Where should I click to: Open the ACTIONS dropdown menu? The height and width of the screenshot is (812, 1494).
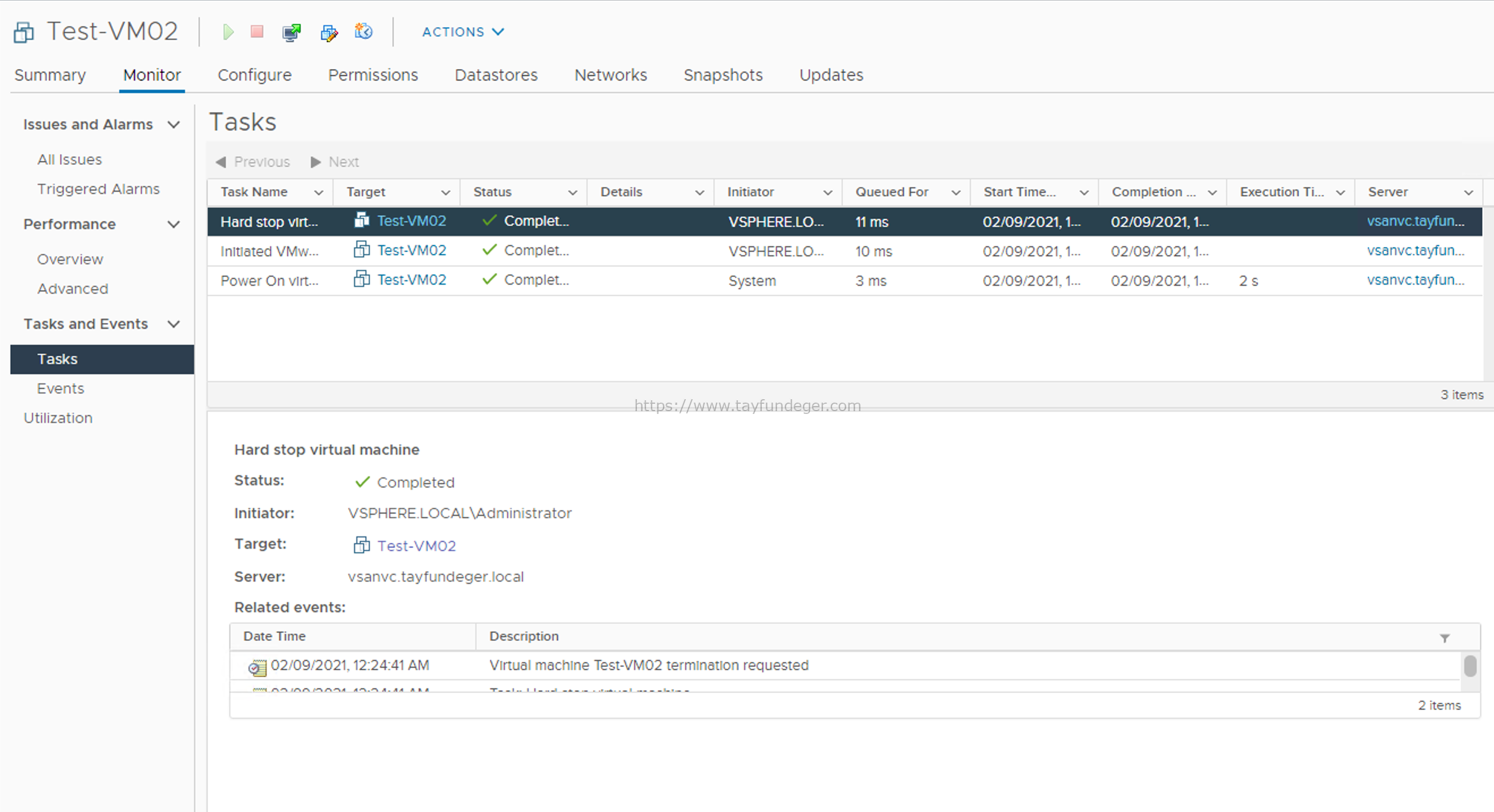[x=463, y=32]
